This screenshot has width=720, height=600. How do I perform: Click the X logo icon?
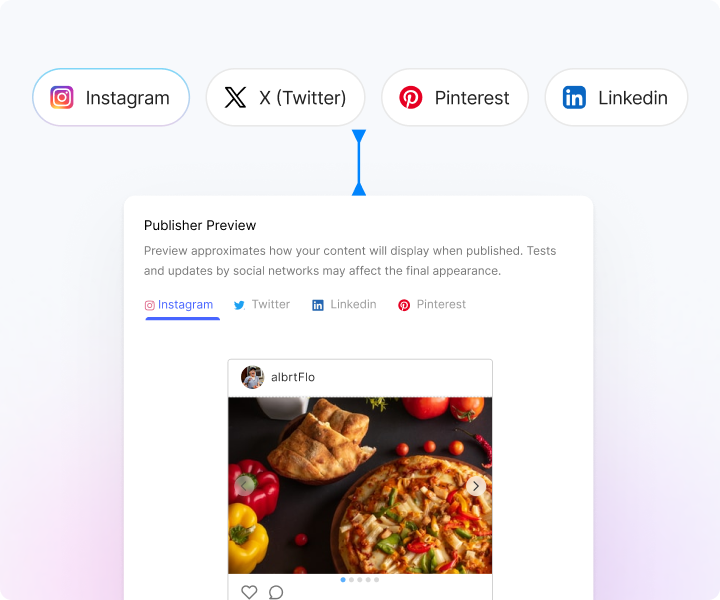pos(235,97)
